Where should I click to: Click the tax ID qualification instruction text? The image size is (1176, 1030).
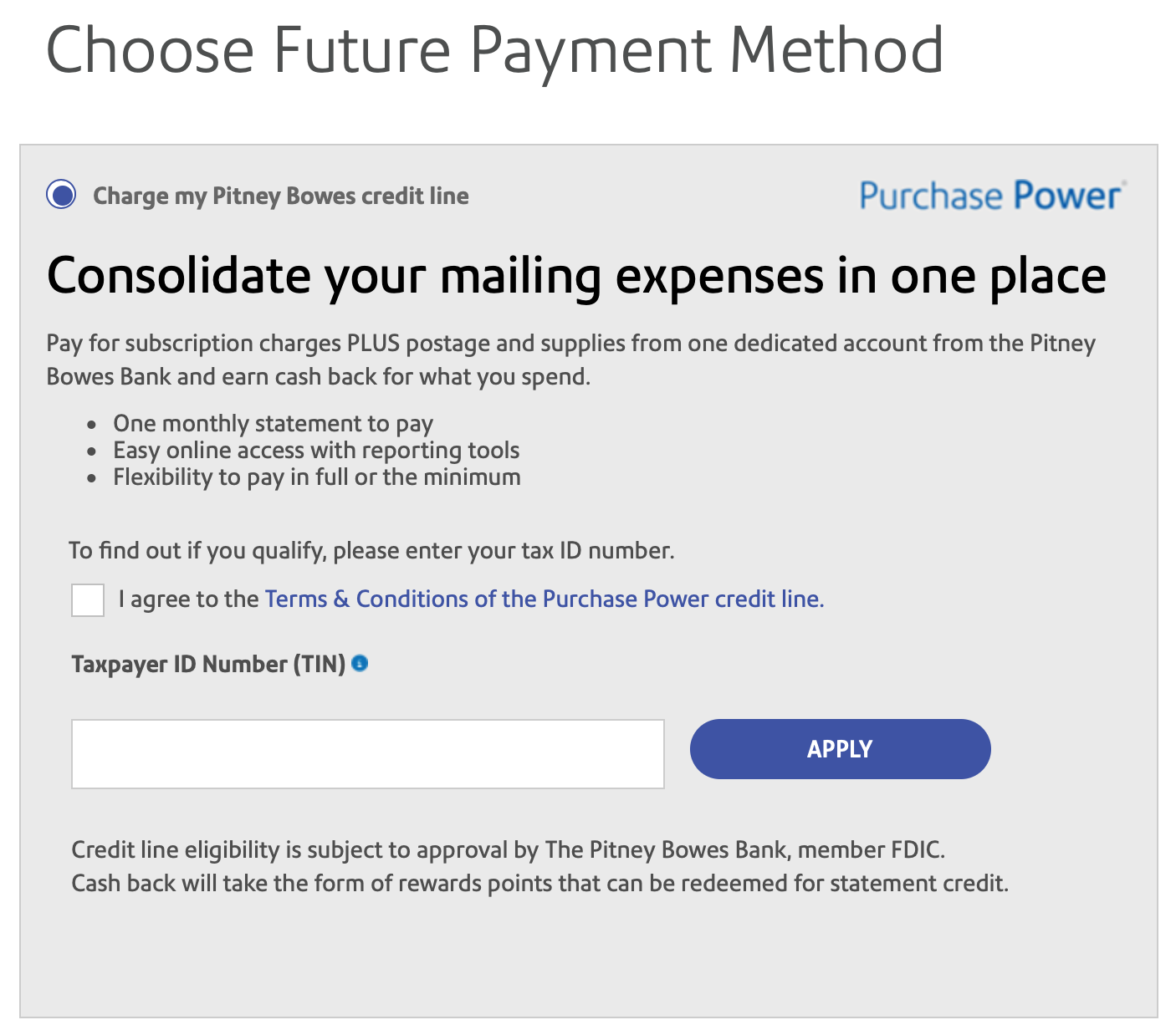point(373,550)
